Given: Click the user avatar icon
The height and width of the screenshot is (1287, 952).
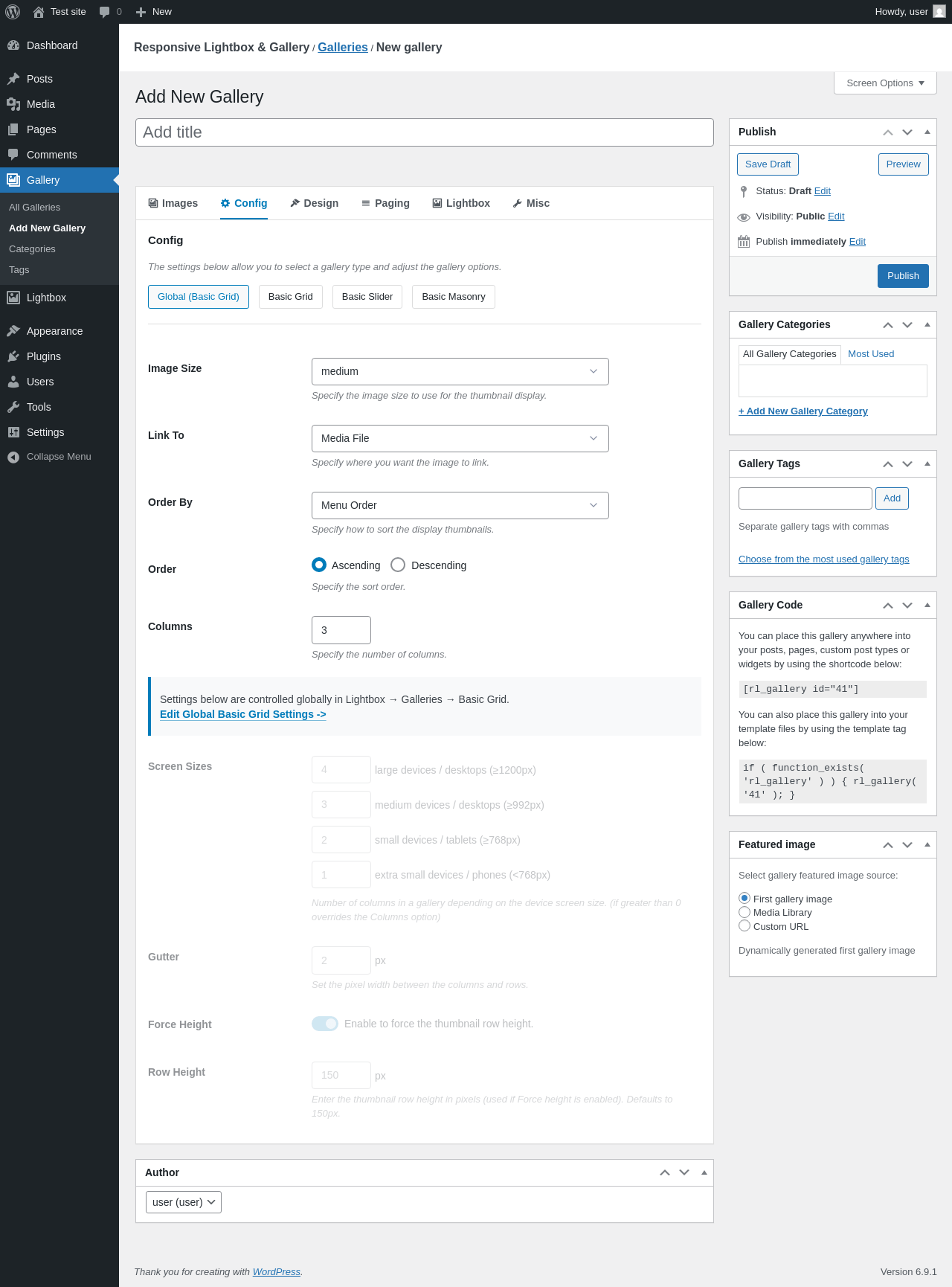Looking at the screenshot, I should point(939,12).
